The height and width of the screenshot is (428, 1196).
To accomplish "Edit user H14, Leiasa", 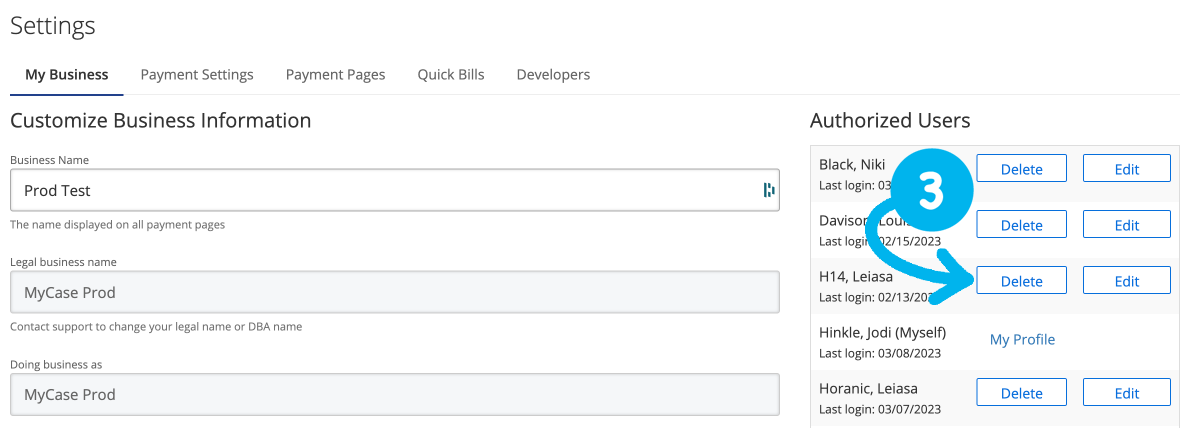I will [1126, 281].
